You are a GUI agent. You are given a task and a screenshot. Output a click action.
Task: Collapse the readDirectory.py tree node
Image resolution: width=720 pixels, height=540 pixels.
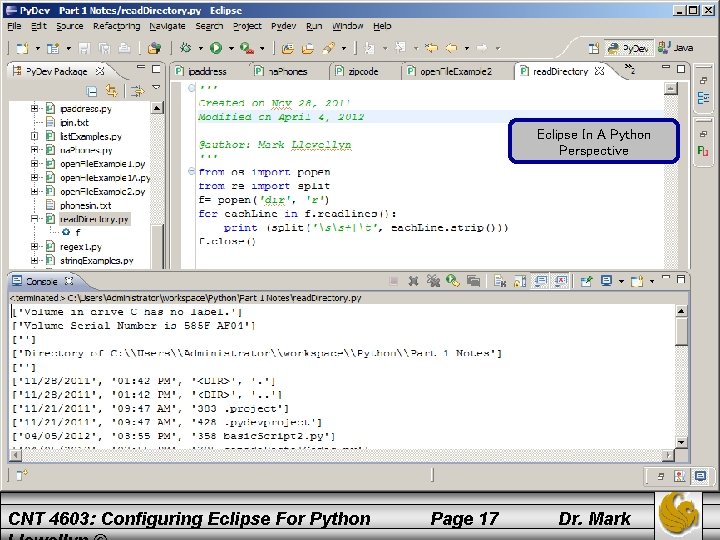point(35,218)
